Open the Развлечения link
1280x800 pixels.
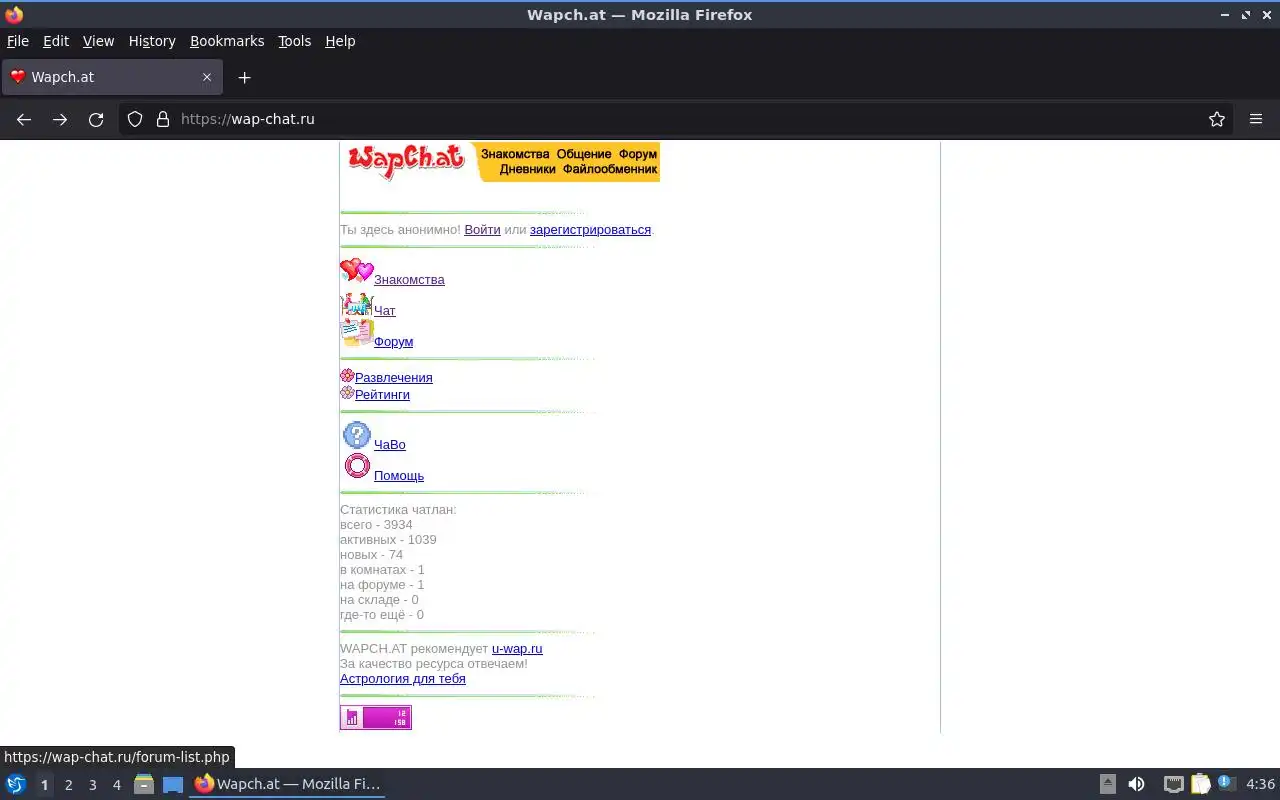click(x=394, y=377)
